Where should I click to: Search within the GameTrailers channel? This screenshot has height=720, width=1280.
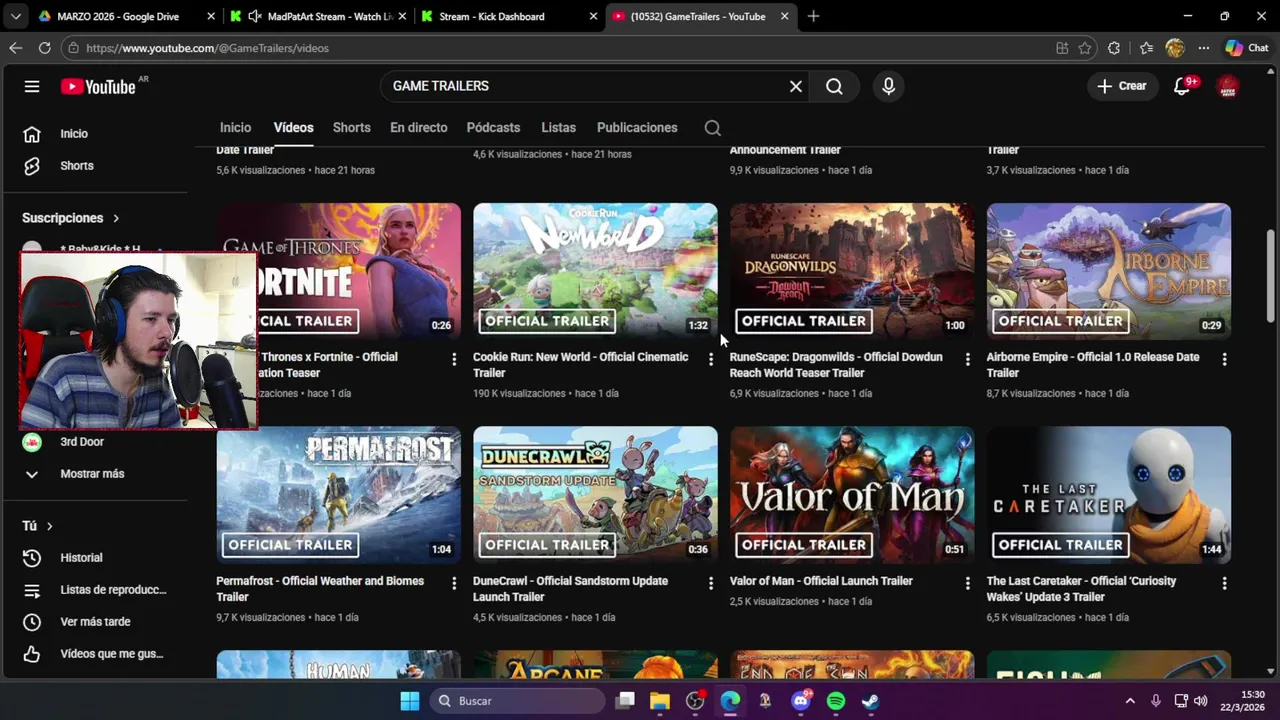[x=712, y=128]
